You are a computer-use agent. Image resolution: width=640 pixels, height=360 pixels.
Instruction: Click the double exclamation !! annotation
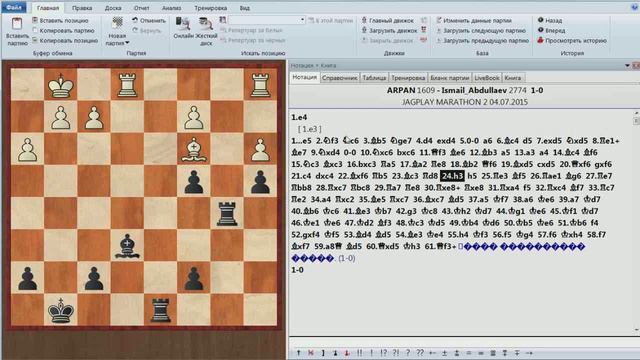[x=359, y=353]
